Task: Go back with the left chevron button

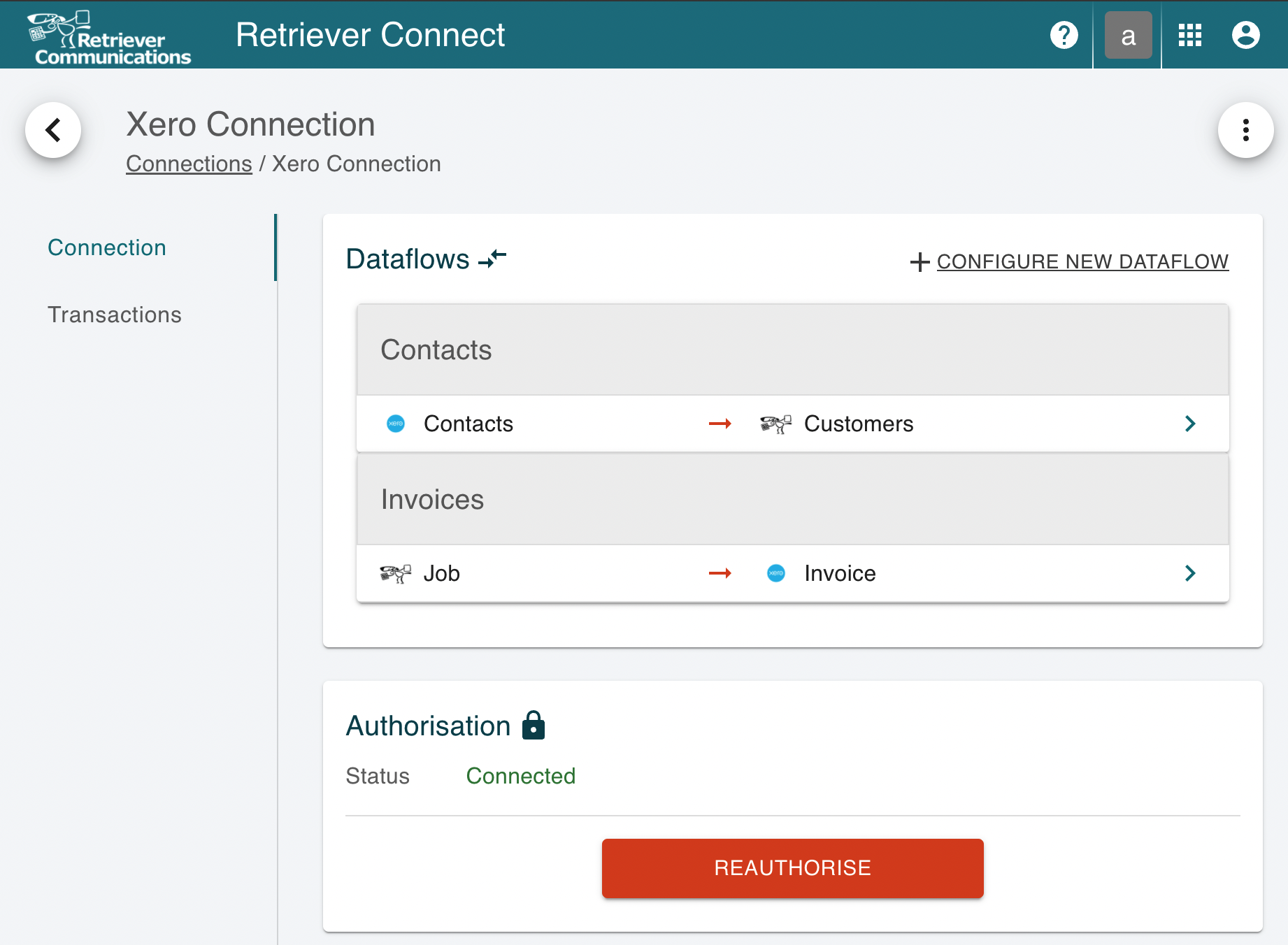Action: coord(53,130)
